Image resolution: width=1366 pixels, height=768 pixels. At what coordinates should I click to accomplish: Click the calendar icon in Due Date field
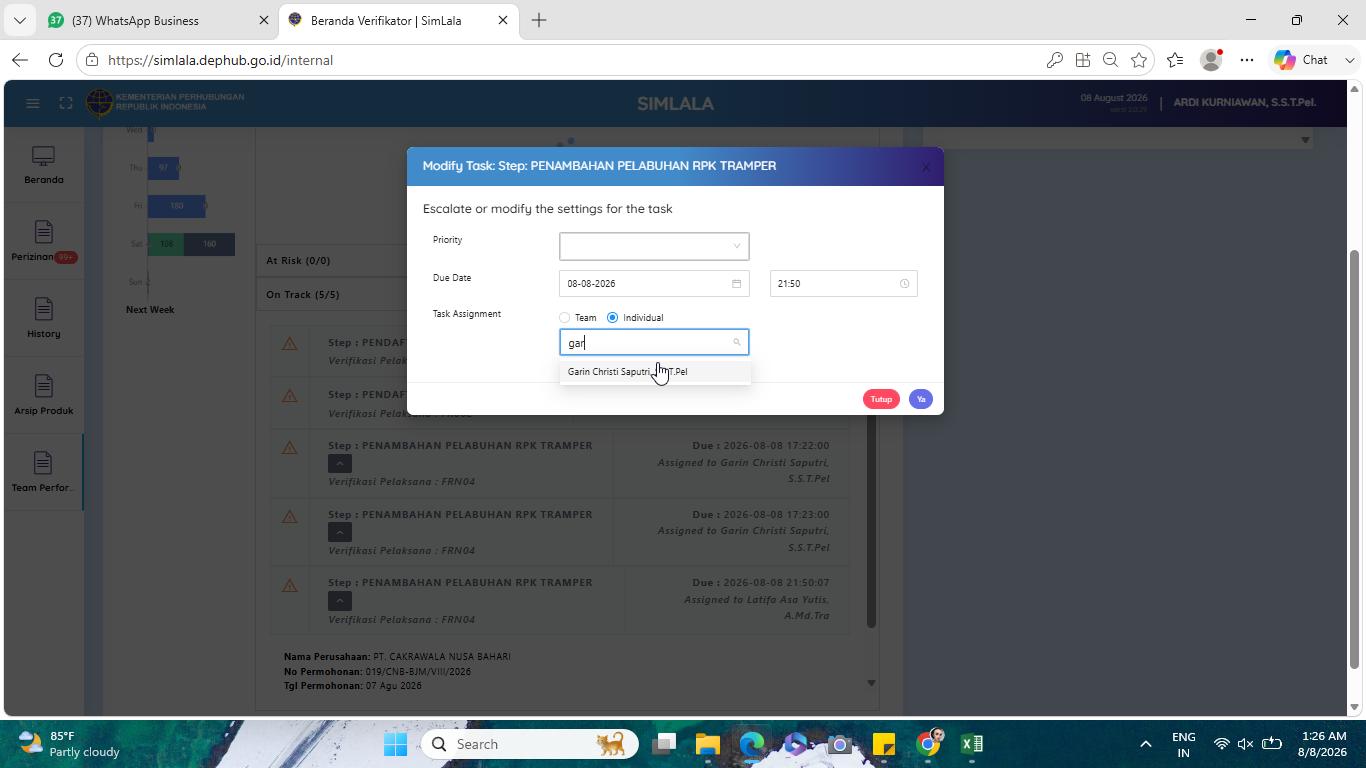tap(736, 284)
